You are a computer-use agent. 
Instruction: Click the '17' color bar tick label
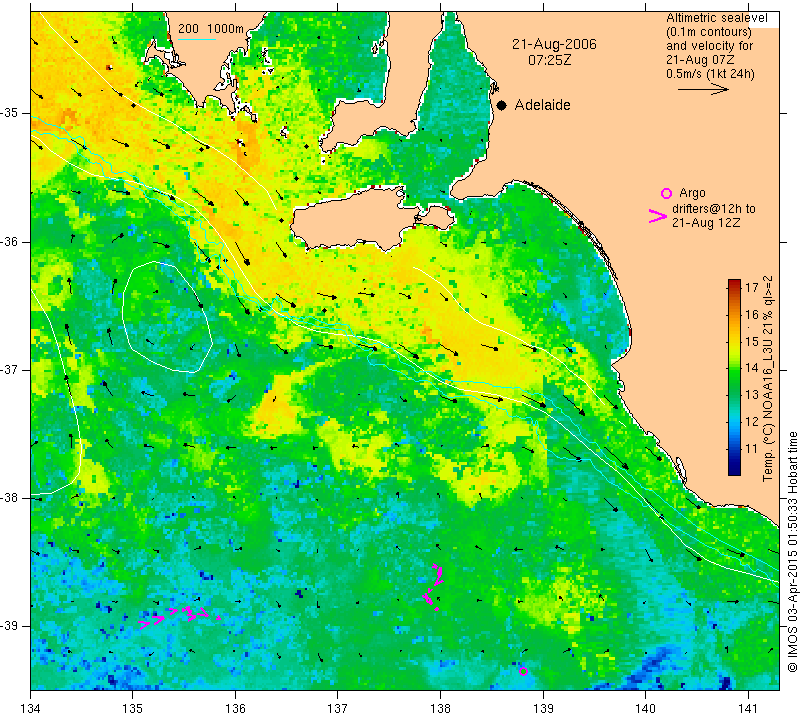click(752, 287)
